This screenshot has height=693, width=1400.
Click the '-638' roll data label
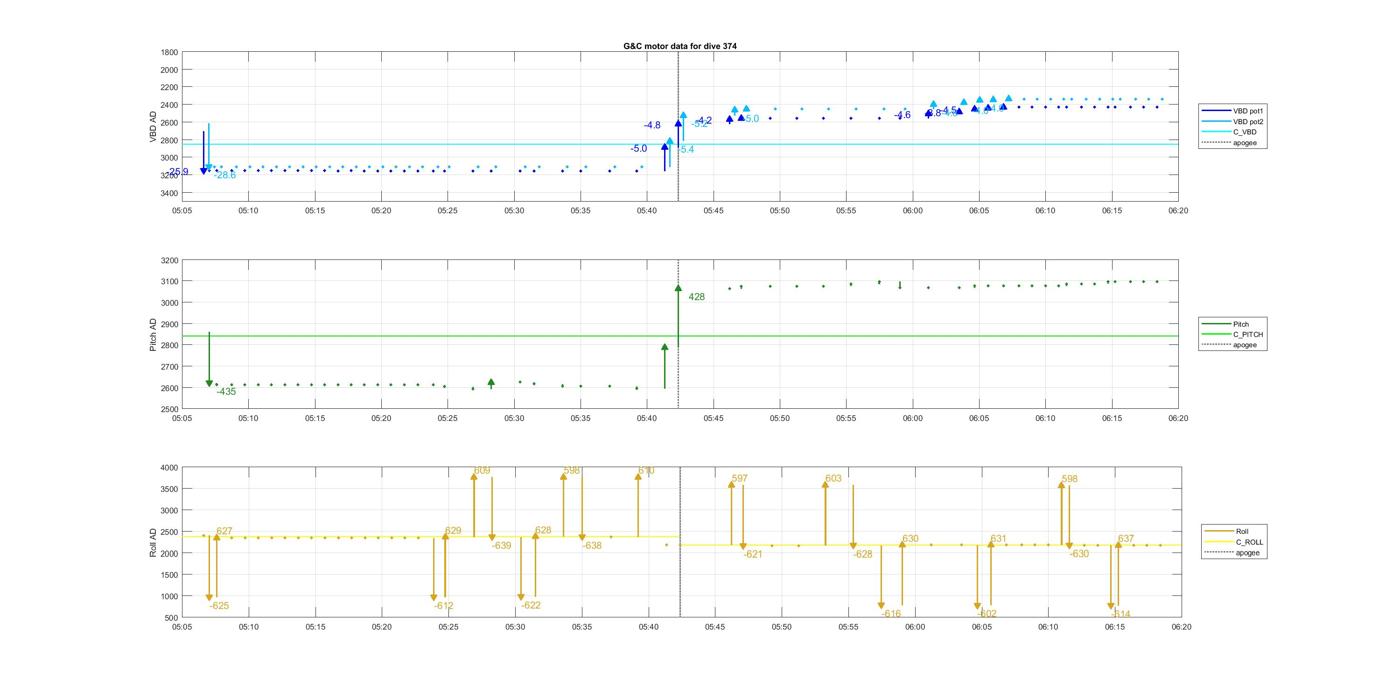point(592,545)
